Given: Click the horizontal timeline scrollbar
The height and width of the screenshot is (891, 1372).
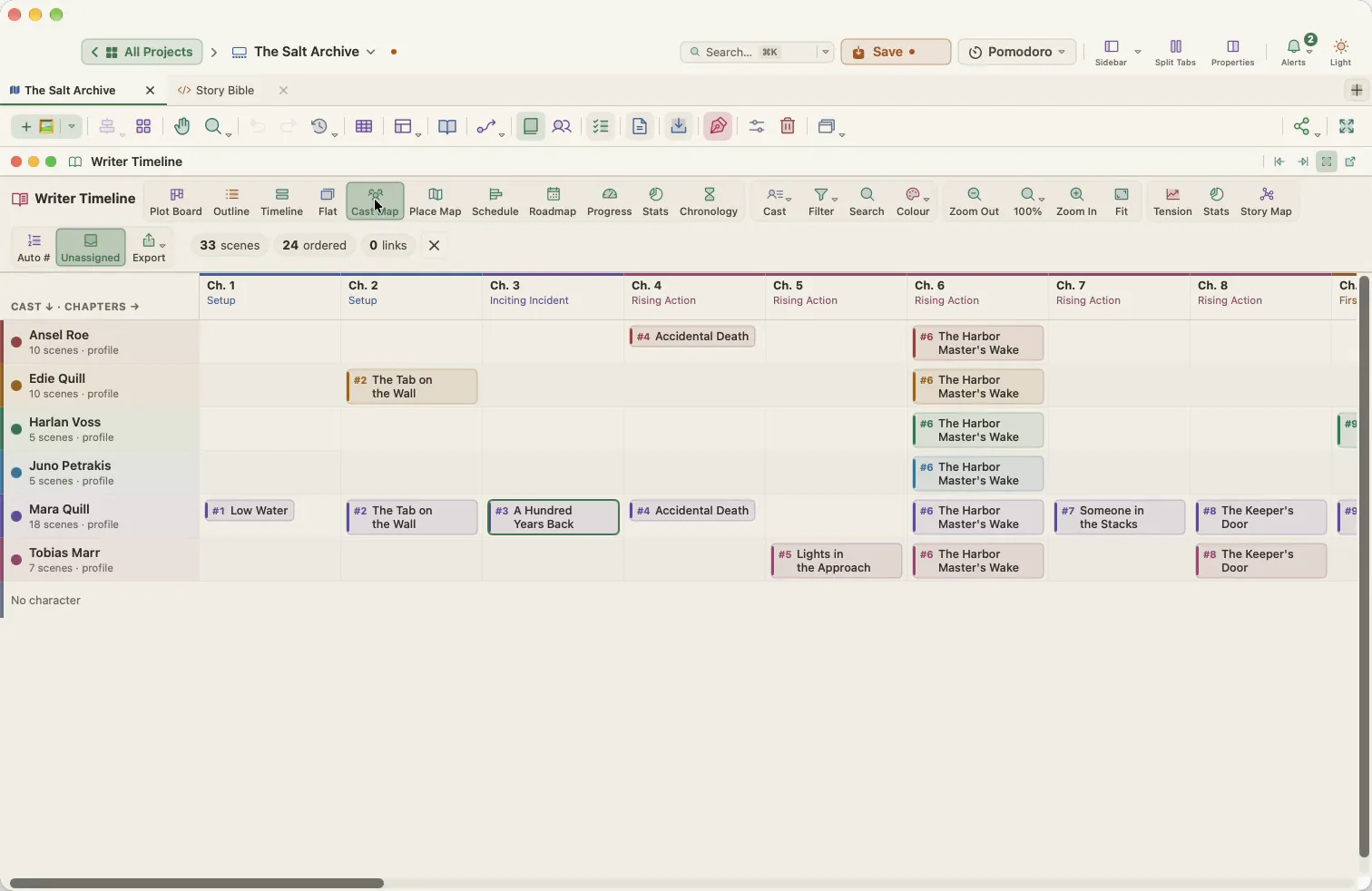Looking at the screenshot, I should pos(197,883).
